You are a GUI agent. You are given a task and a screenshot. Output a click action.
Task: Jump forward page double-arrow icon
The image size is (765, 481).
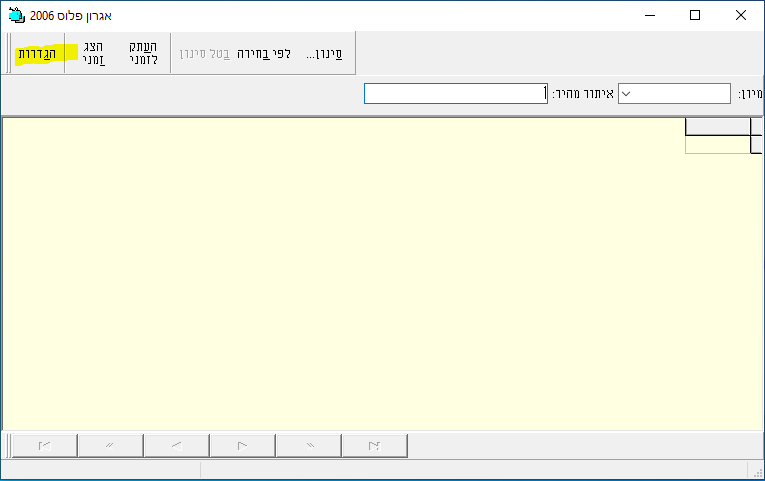click(308, 446)
